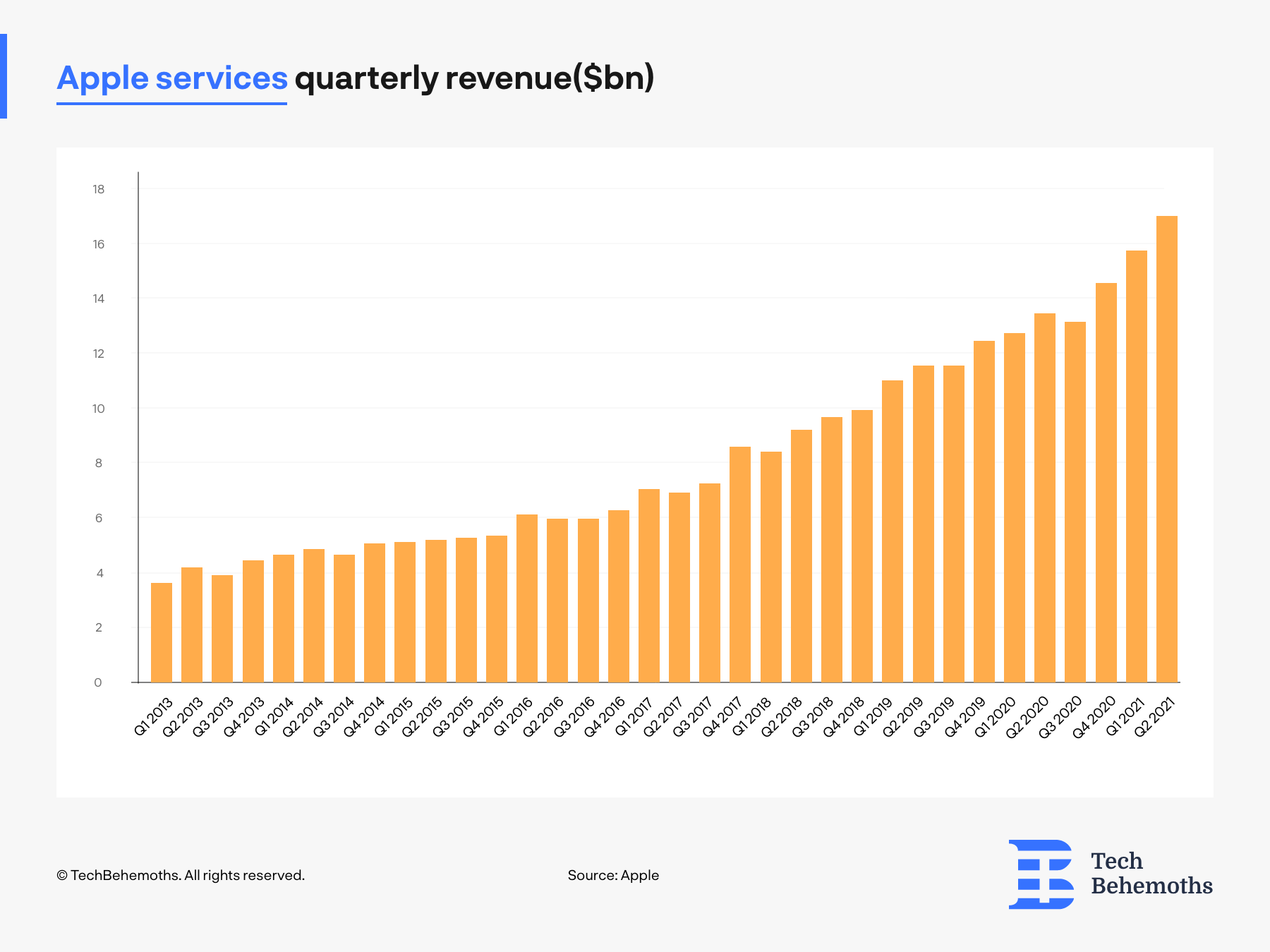This screenshot has height=952, width=1270.
Task: Click the 'Q1 2020' x-axis label
Action: coord(996,717)
